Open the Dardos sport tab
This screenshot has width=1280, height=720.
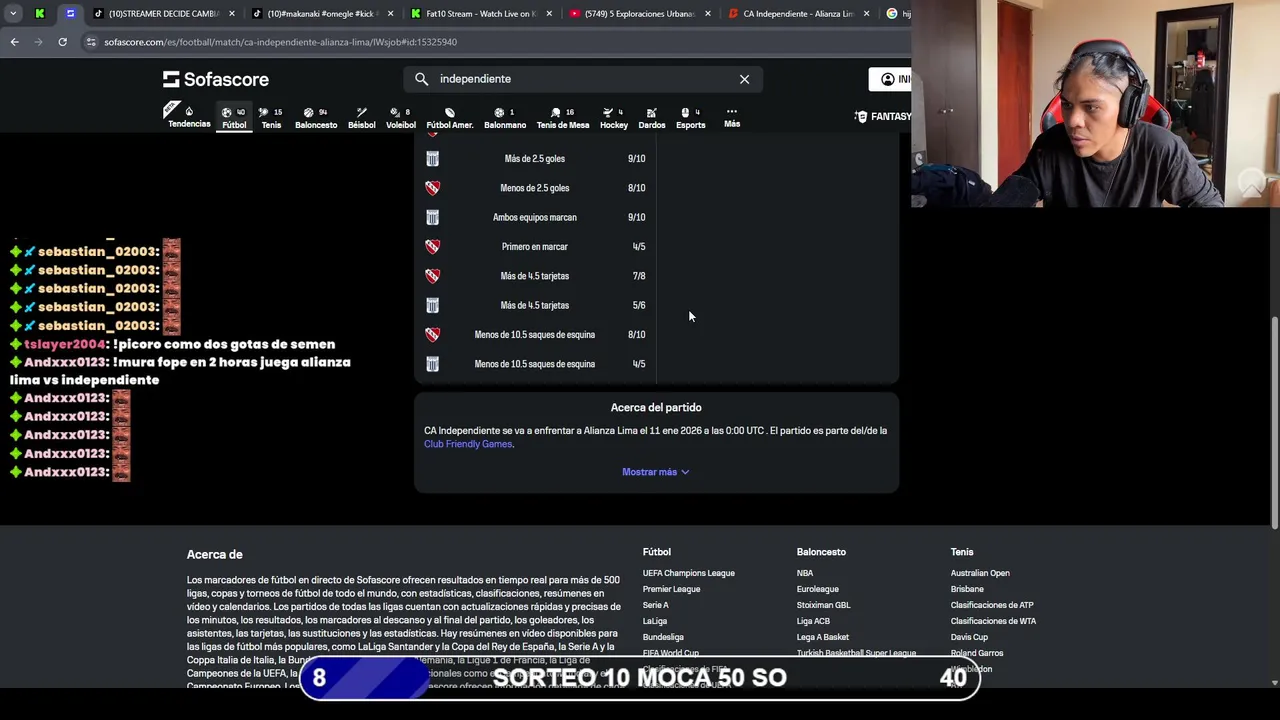651,118
